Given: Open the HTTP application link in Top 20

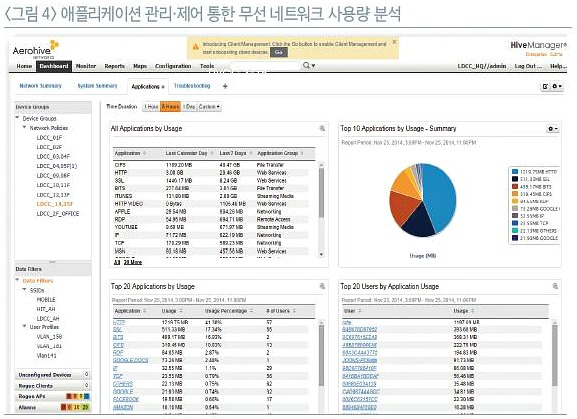Looking at the screenshot, I should point(119,322).
